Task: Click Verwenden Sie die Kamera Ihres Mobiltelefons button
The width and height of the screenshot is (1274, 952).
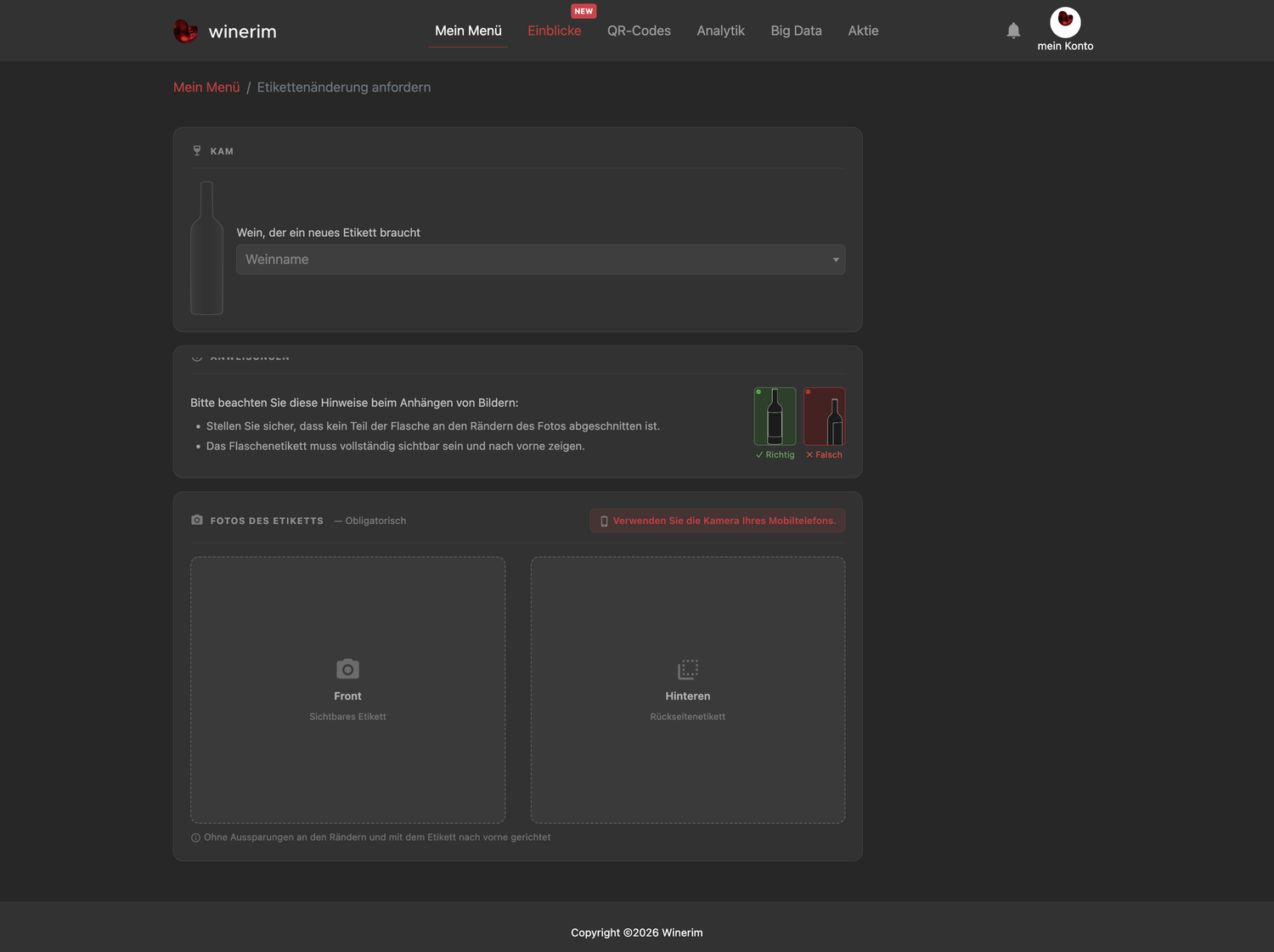Action: pyautogui.click(x=718, y=521)
